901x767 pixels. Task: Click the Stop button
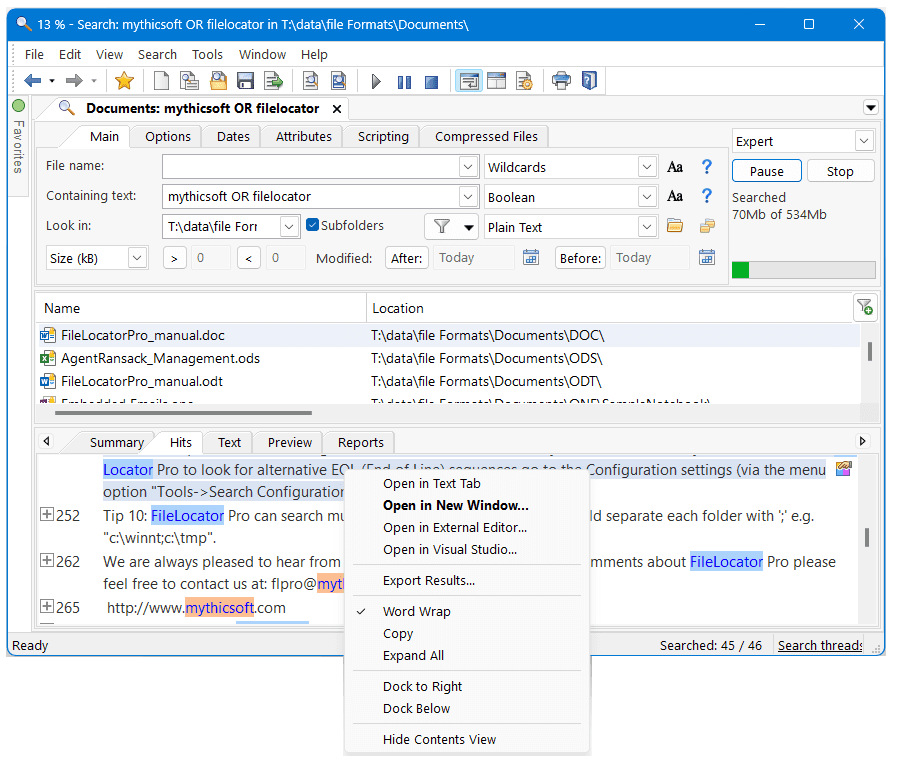(840, 171)
